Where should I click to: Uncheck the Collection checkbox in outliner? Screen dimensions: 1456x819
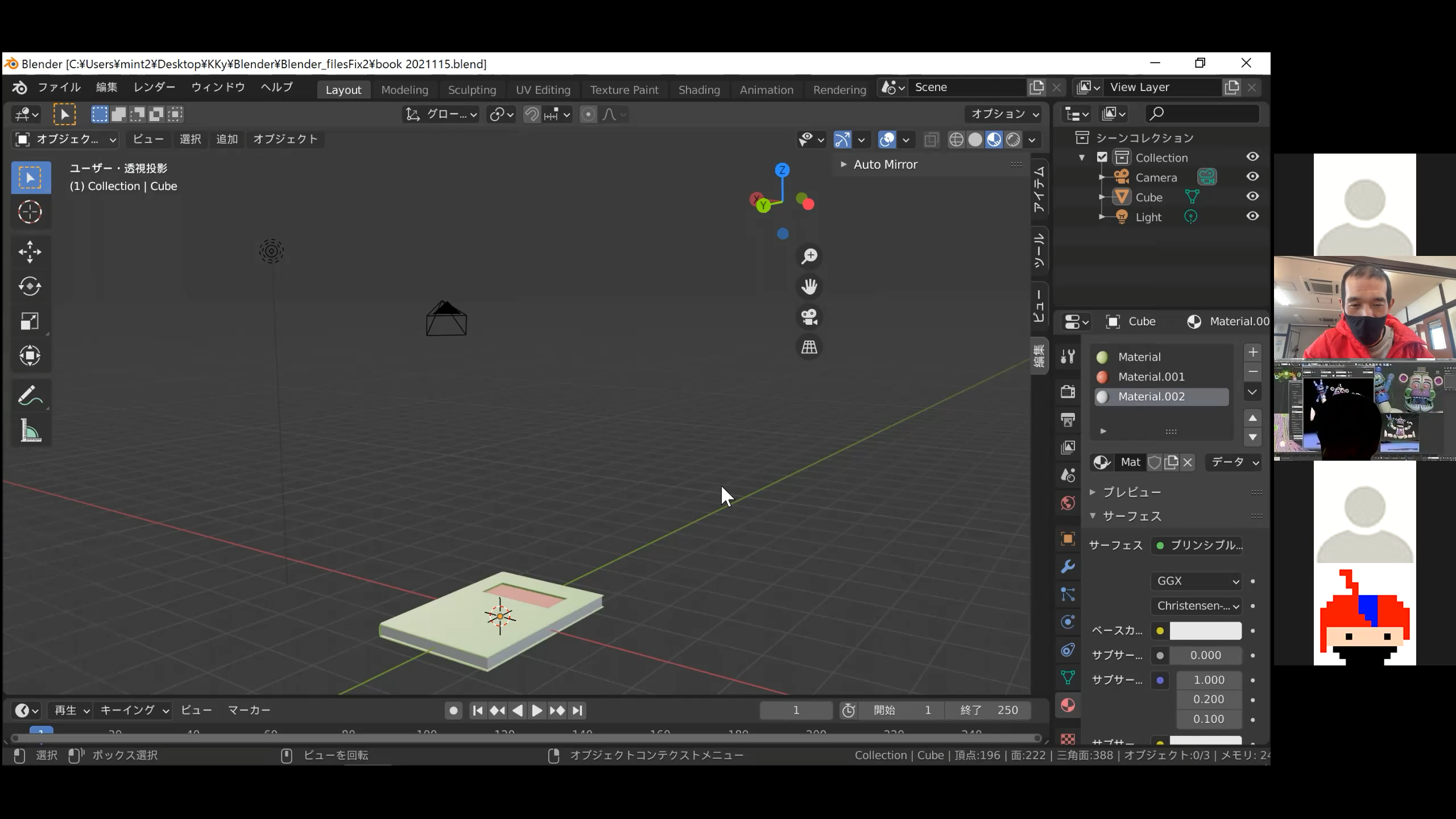tap(1102, 158)
